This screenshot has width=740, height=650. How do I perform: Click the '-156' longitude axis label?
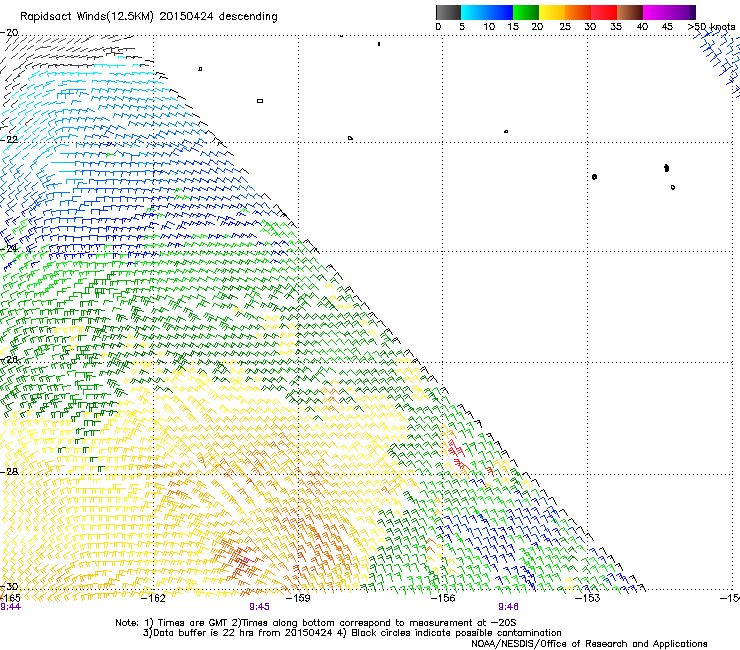coord(443,598)
